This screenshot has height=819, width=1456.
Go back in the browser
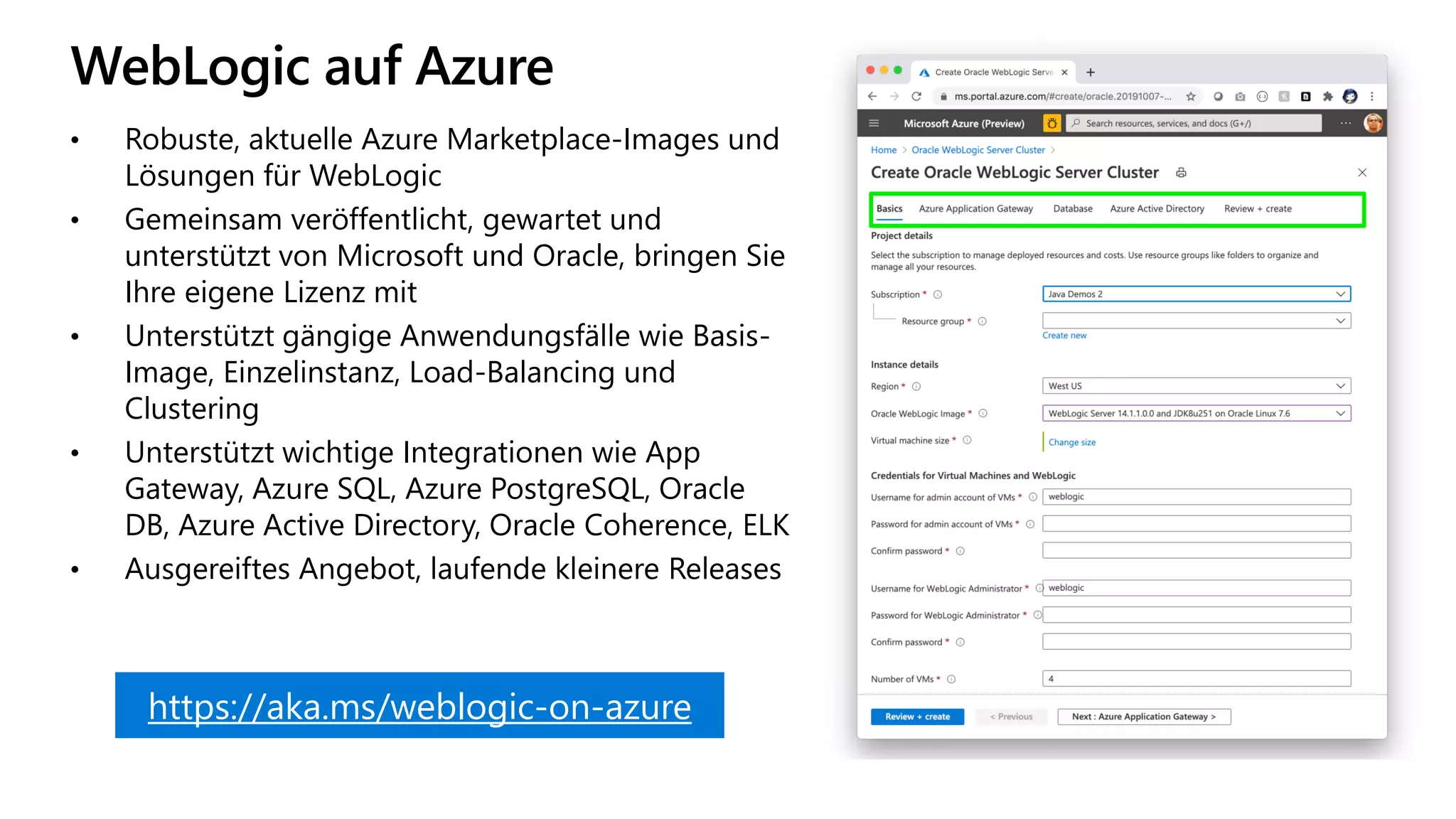[872, 96]
